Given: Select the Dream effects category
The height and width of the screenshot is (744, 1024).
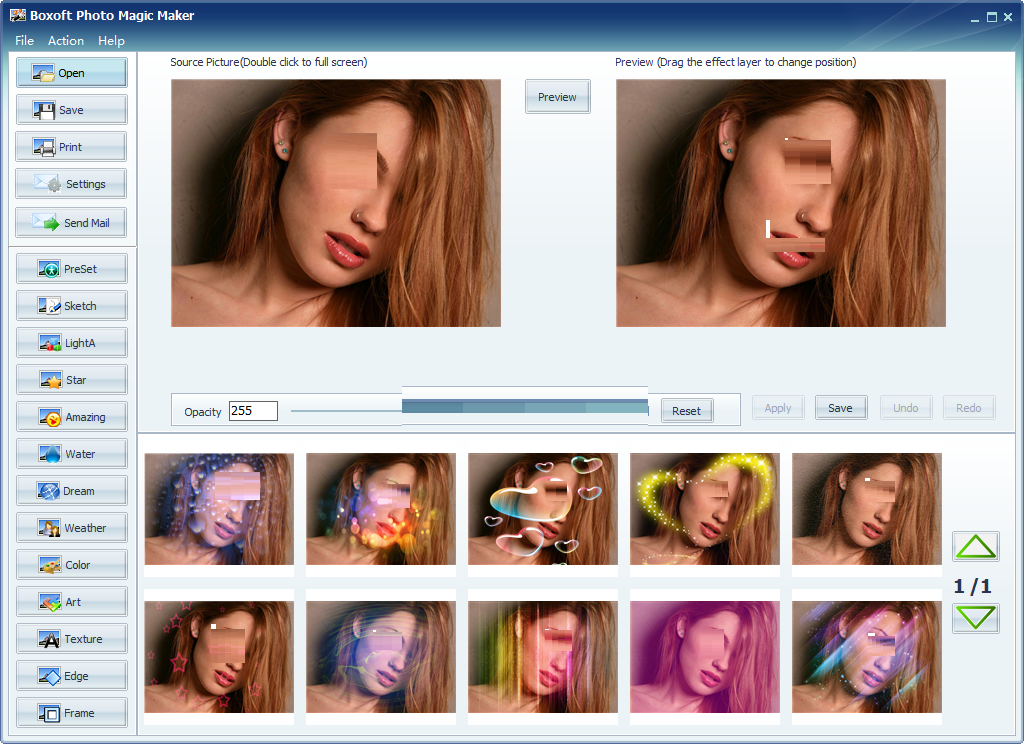Looking at the screenshot, I should pos(71,490).
